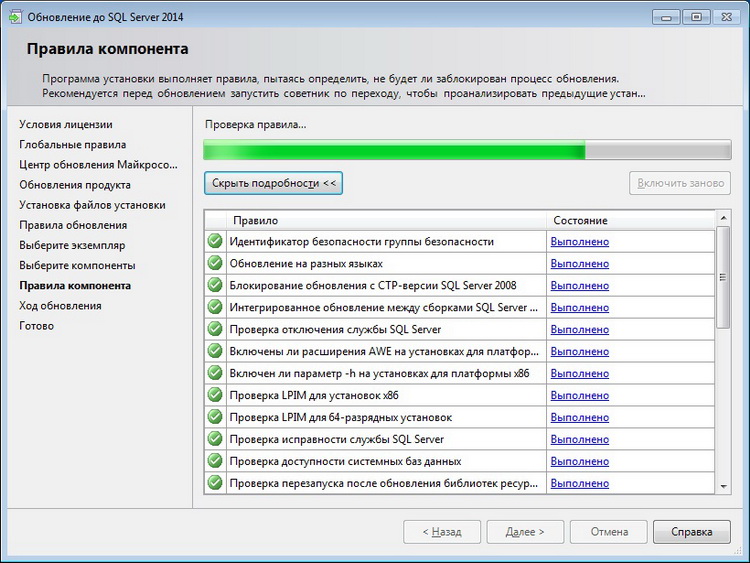
Task: Click check icon for Проверка перезапуска после обновления библиотек
Action: [215, 483]
